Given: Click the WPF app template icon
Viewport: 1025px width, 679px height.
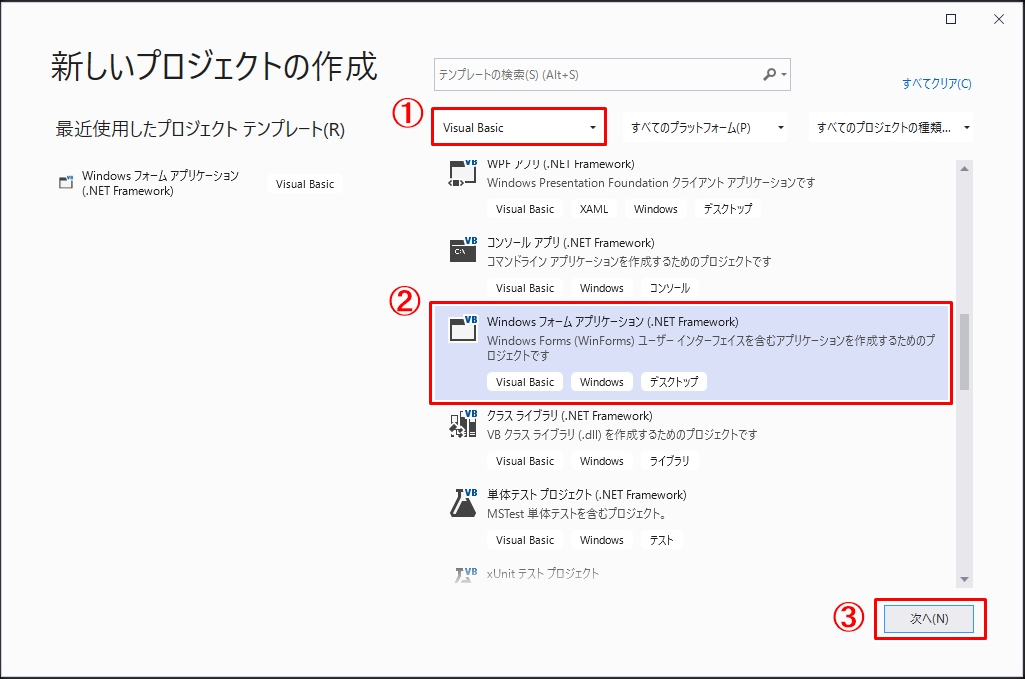Looking at the screenshot, I should [463, 173].
